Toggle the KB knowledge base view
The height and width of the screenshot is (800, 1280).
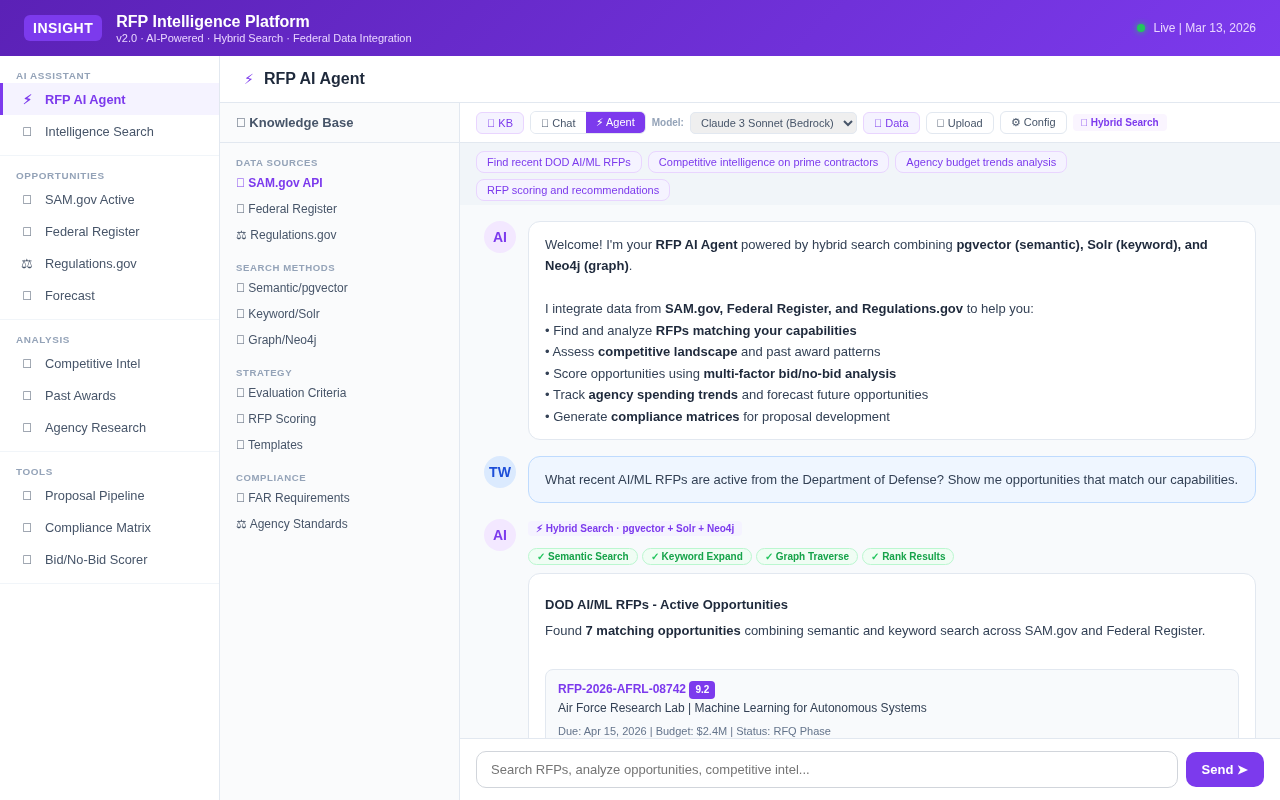coord(500,123)
